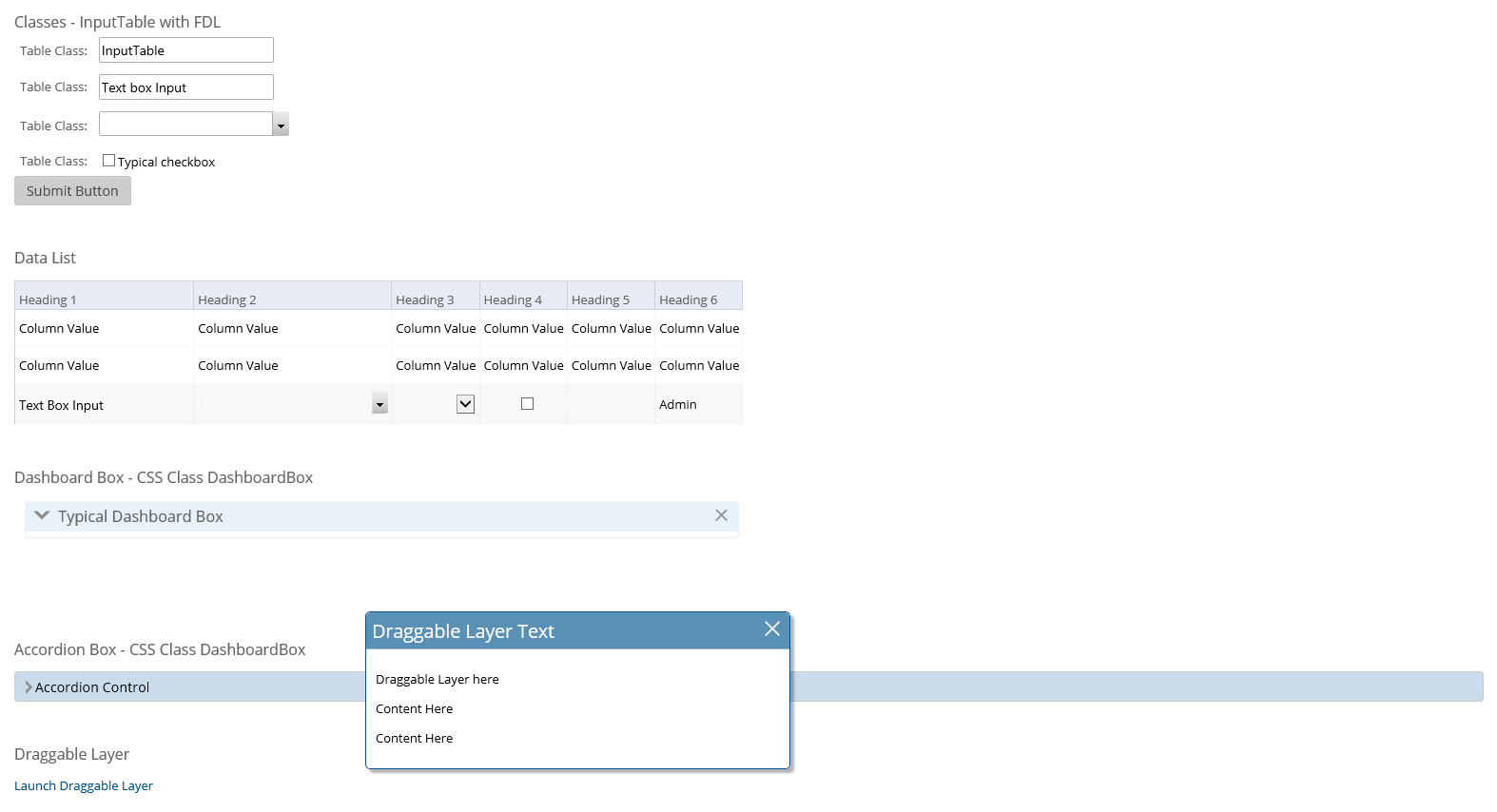This screenshot has height=812, width=1497.
Task: Expand the Accordion Control section
Action: coord(29,686)
